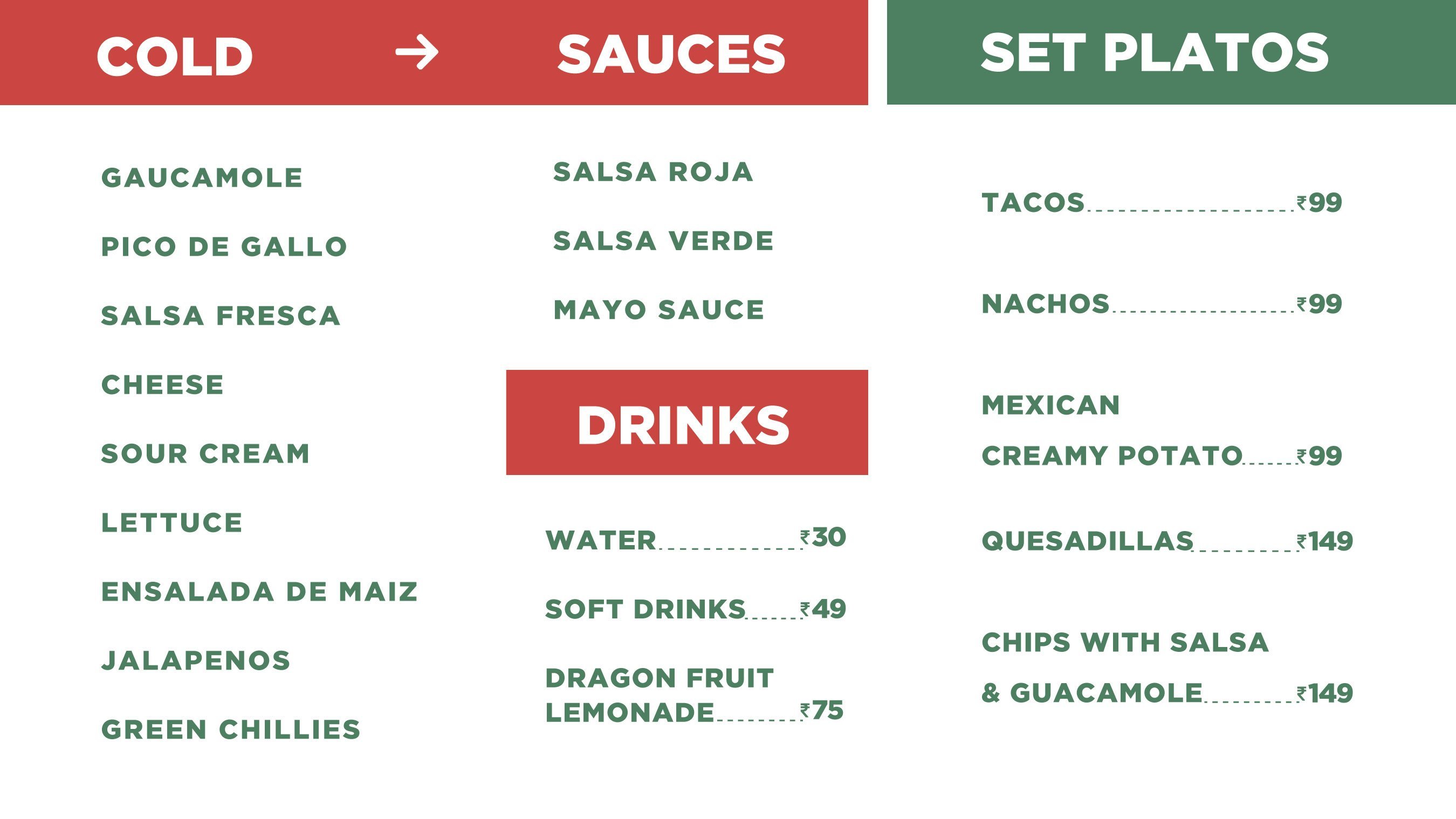Screen dimensions: 1456x819
Task: Choose GAUCAMOLE from cold items
Action: pyautogui.click(x=202, y=178)
